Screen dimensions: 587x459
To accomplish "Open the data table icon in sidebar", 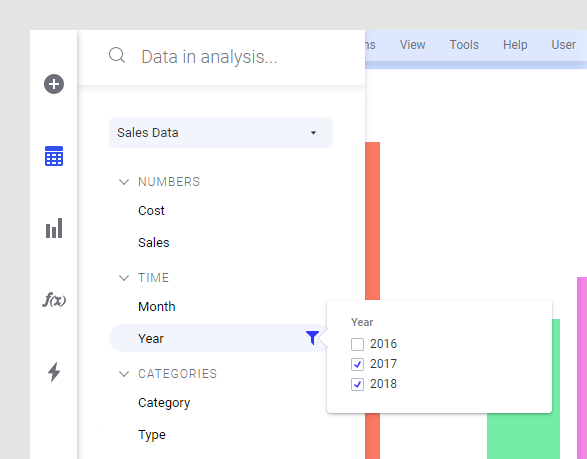I will tap(54, 156).
